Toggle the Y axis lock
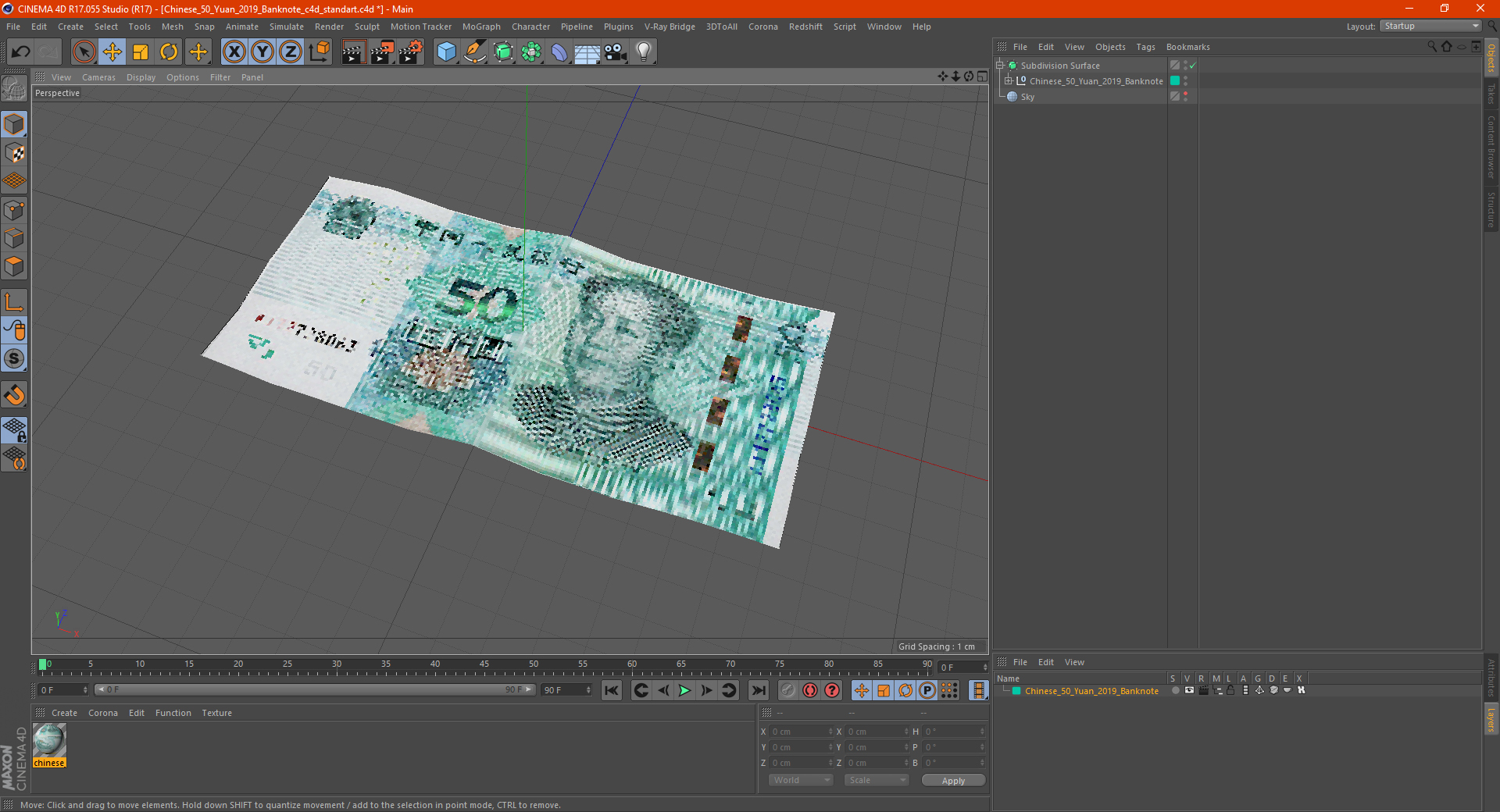1500x812 pixels. [262, 52]
